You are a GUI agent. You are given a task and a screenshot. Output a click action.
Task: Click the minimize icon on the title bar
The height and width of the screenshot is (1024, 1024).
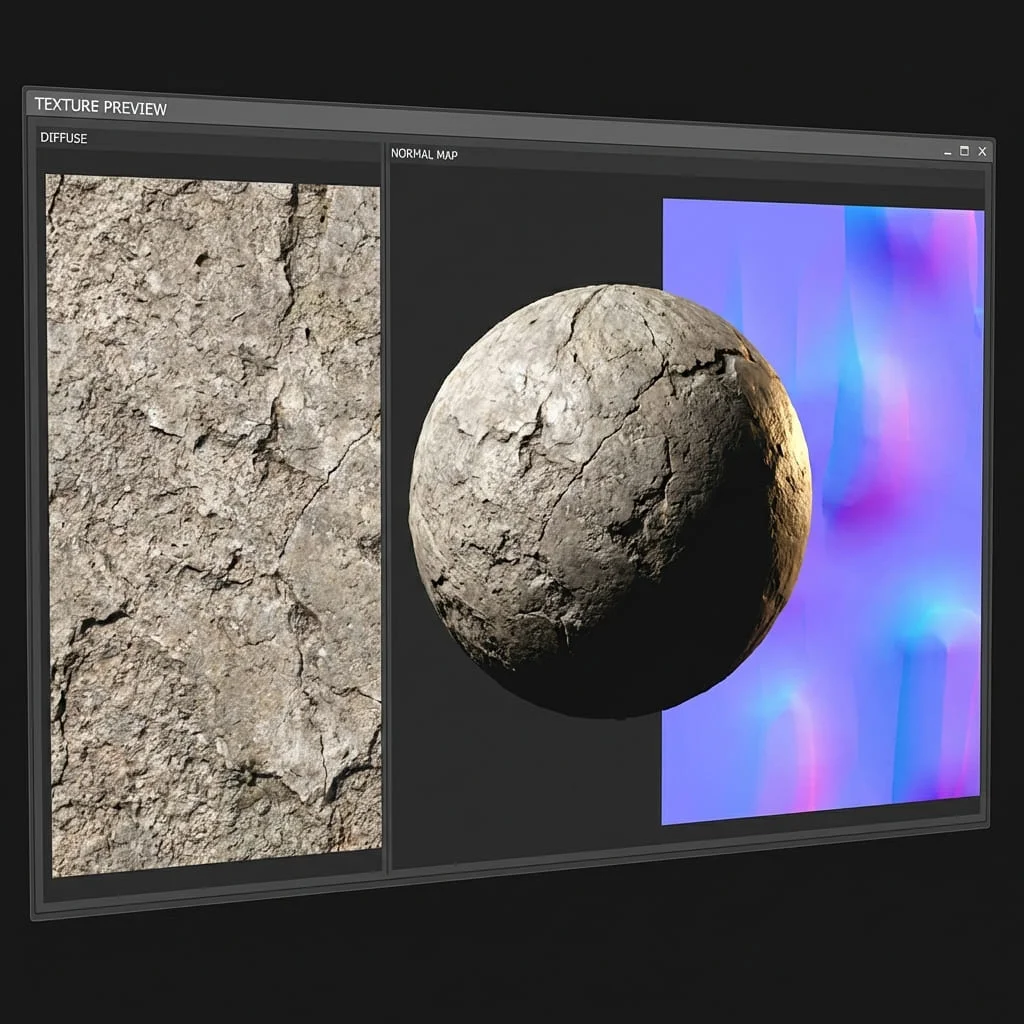(x=947, y=151)
